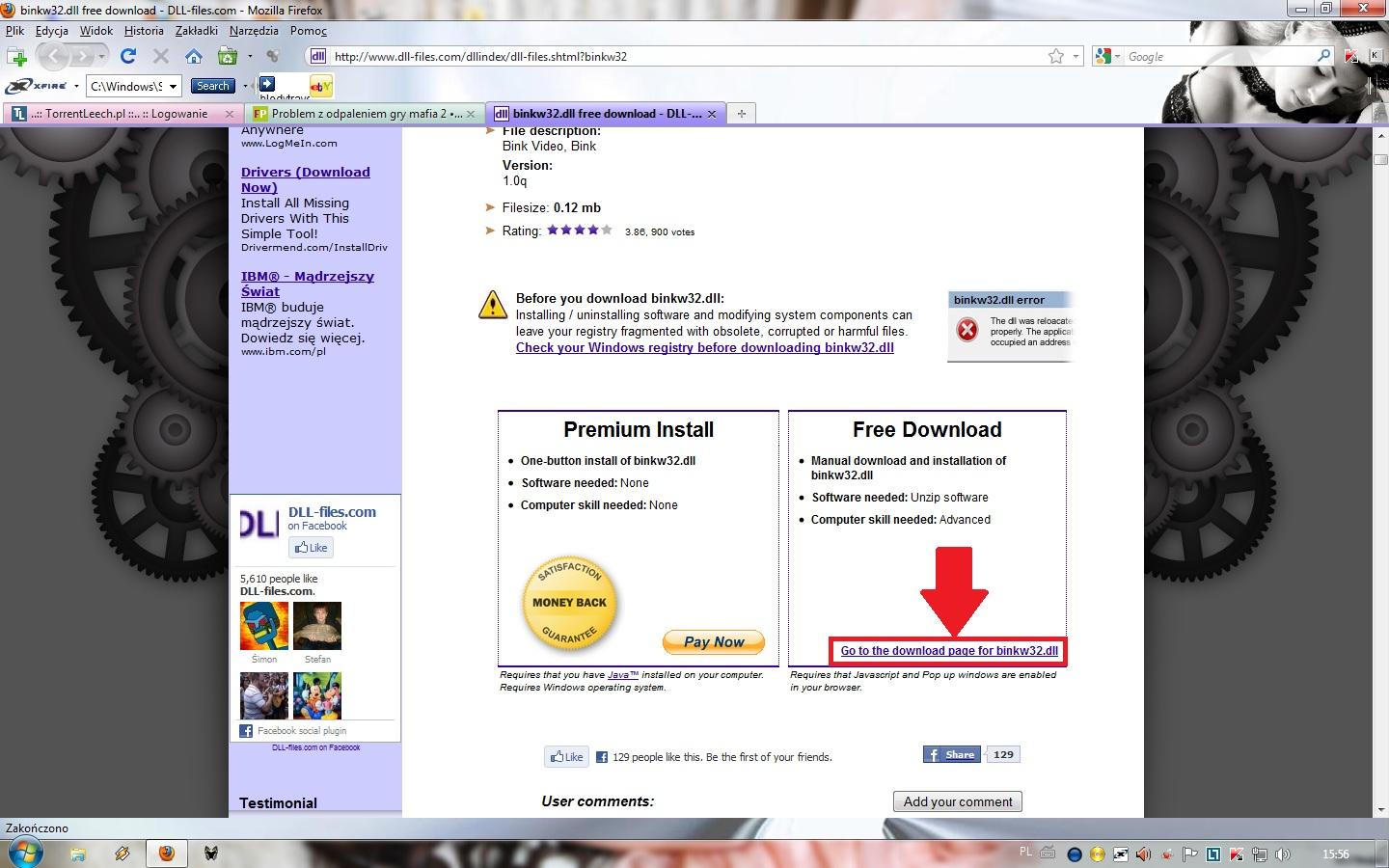Click the green recycle folder toolbar icon

pyautogui.click(x=228, y=56)
